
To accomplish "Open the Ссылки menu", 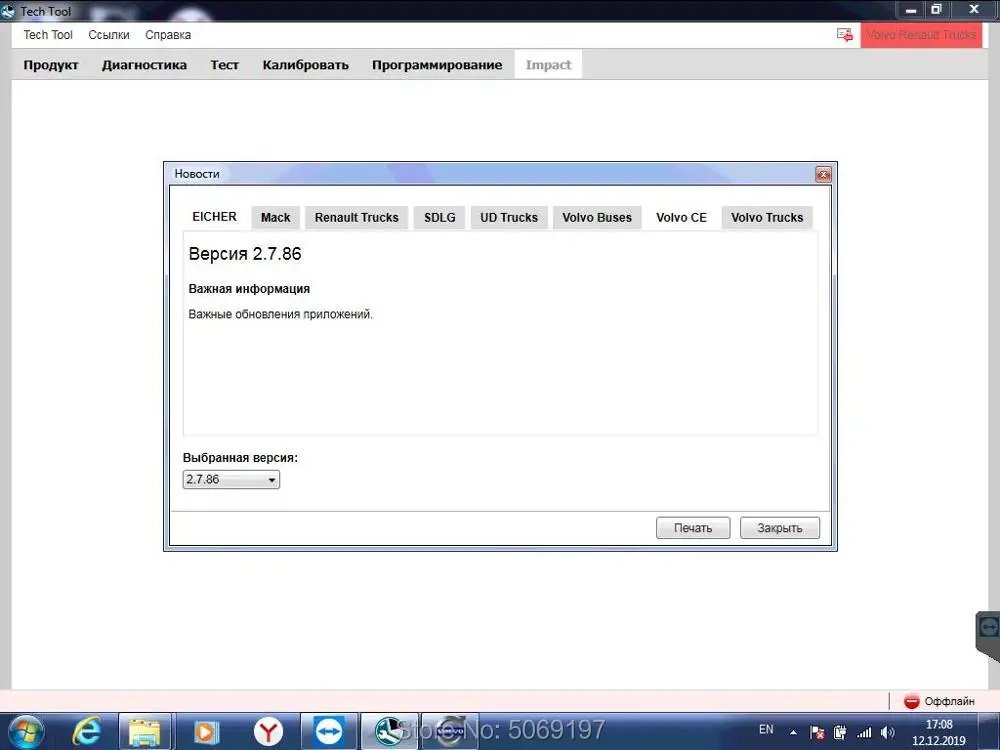I will click(x=109, y=35).
